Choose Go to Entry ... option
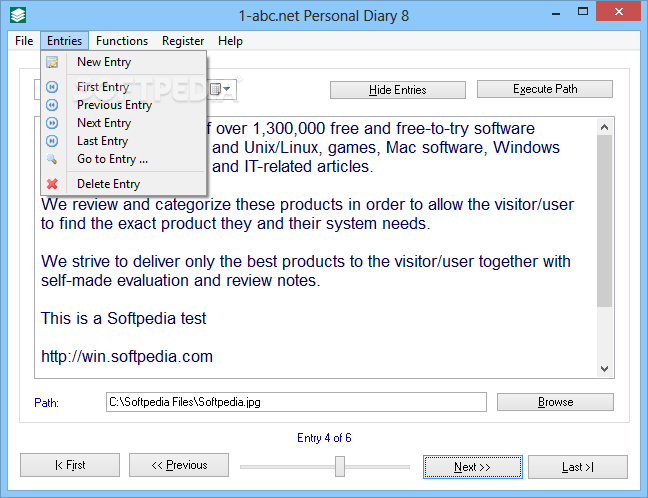 [x=124, y=159]
